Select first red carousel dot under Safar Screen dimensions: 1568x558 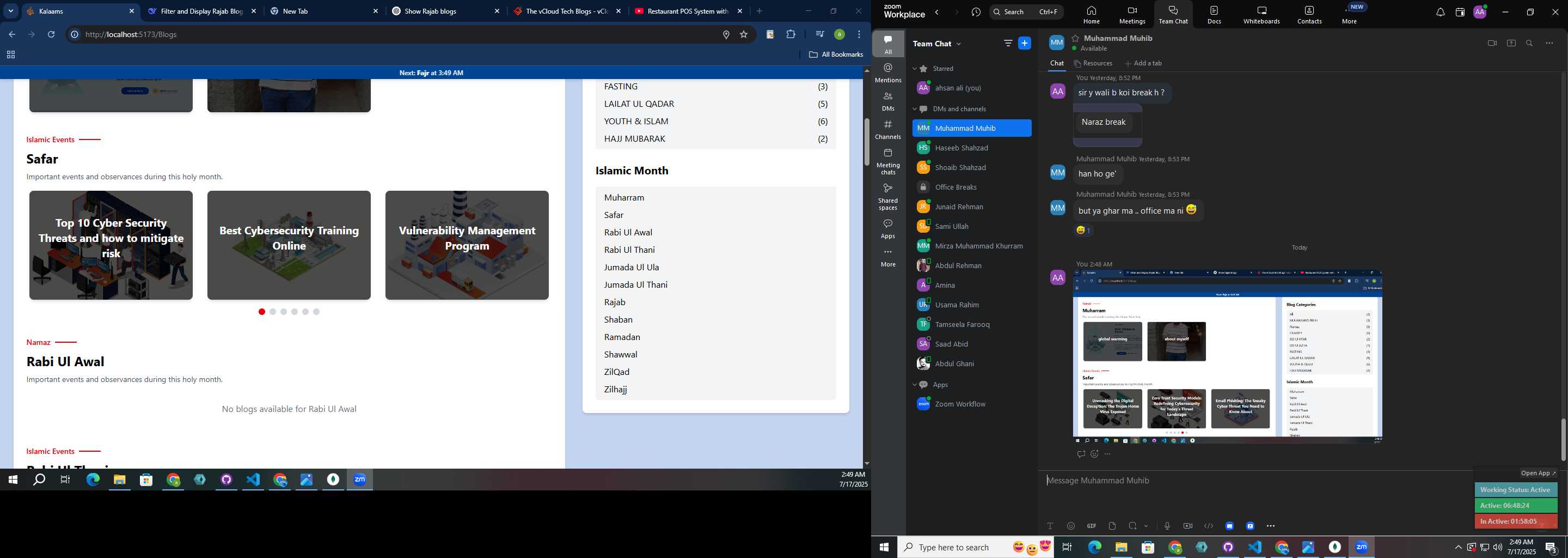click(x=262, y=312)
